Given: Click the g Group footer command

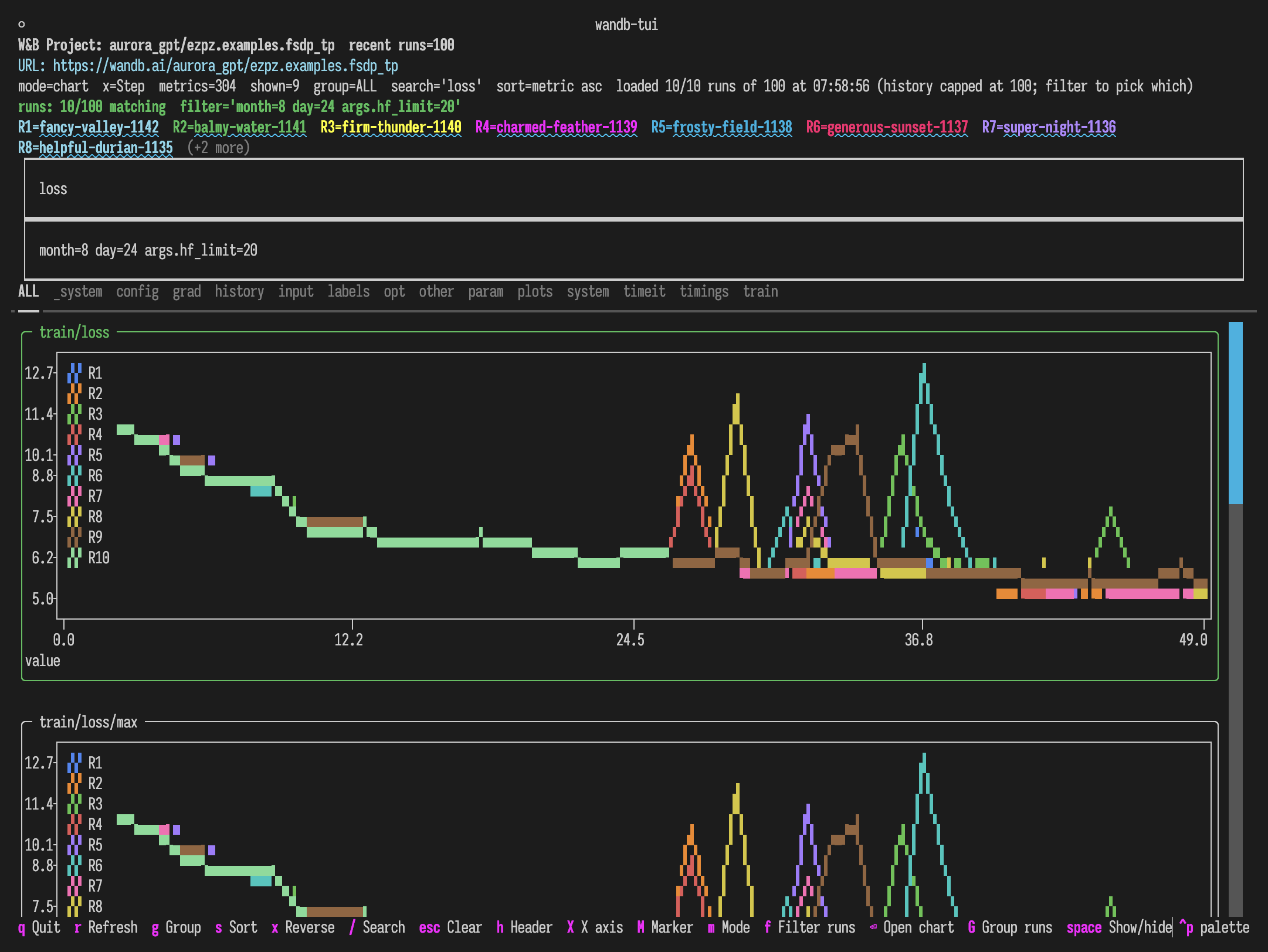Looking at the screenshot, I should tap(176, 927).
